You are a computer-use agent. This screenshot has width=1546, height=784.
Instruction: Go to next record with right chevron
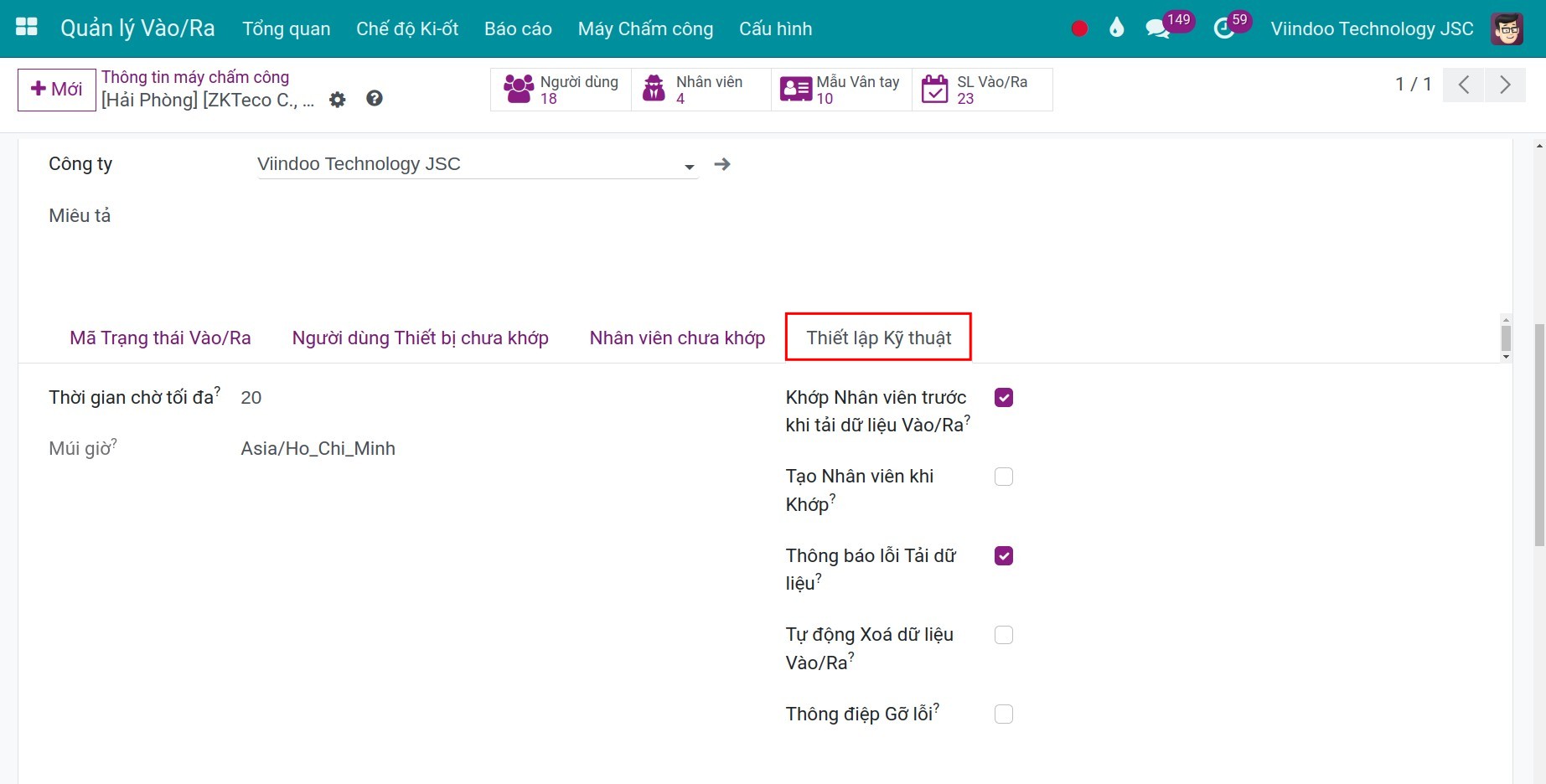1505,85
